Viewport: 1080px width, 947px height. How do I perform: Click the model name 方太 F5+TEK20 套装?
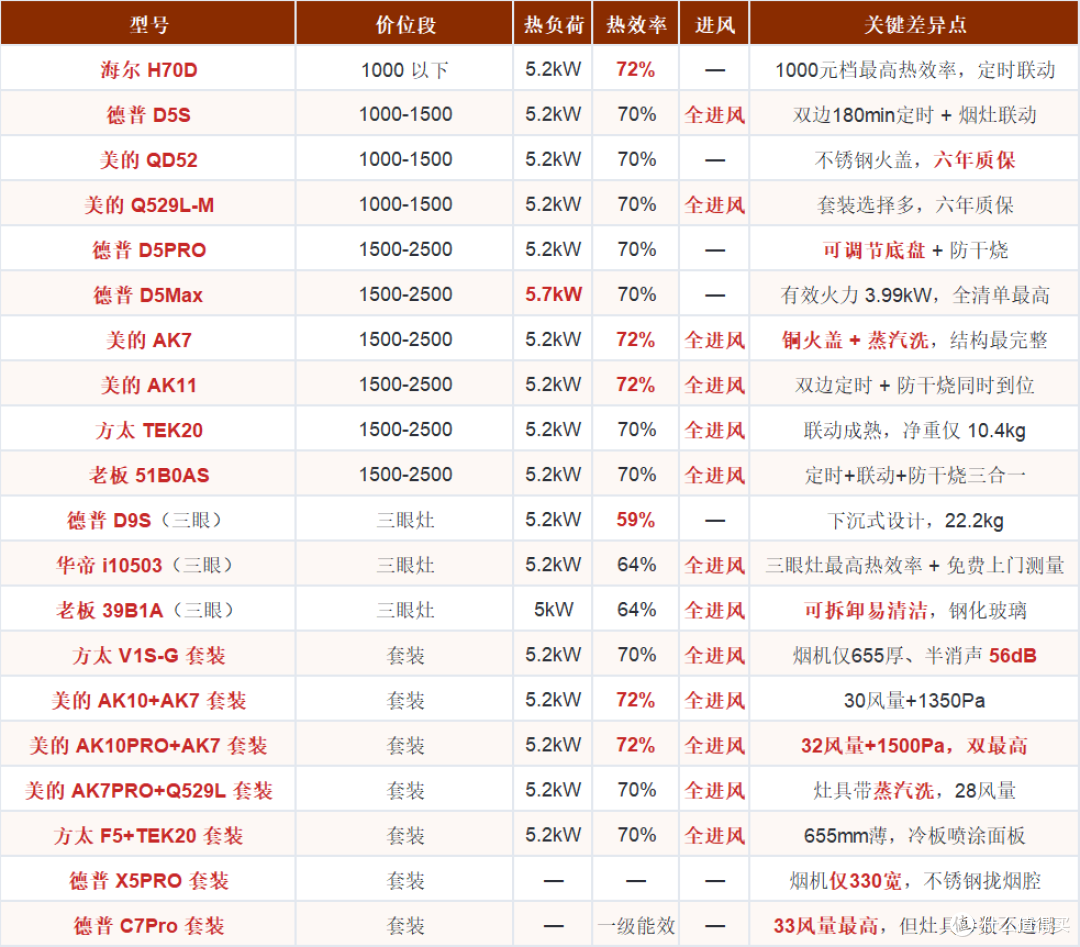pos(149,835)
